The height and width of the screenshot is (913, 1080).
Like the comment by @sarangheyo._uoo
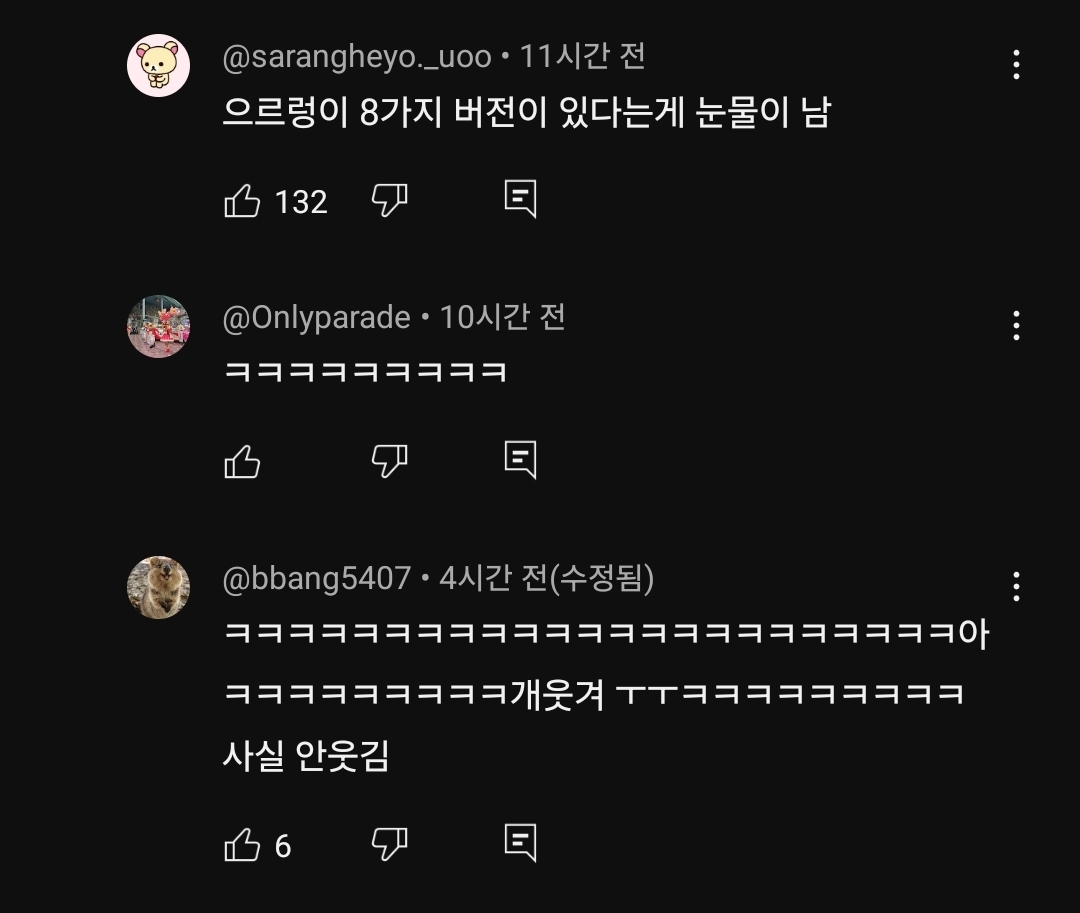[242, 200]
